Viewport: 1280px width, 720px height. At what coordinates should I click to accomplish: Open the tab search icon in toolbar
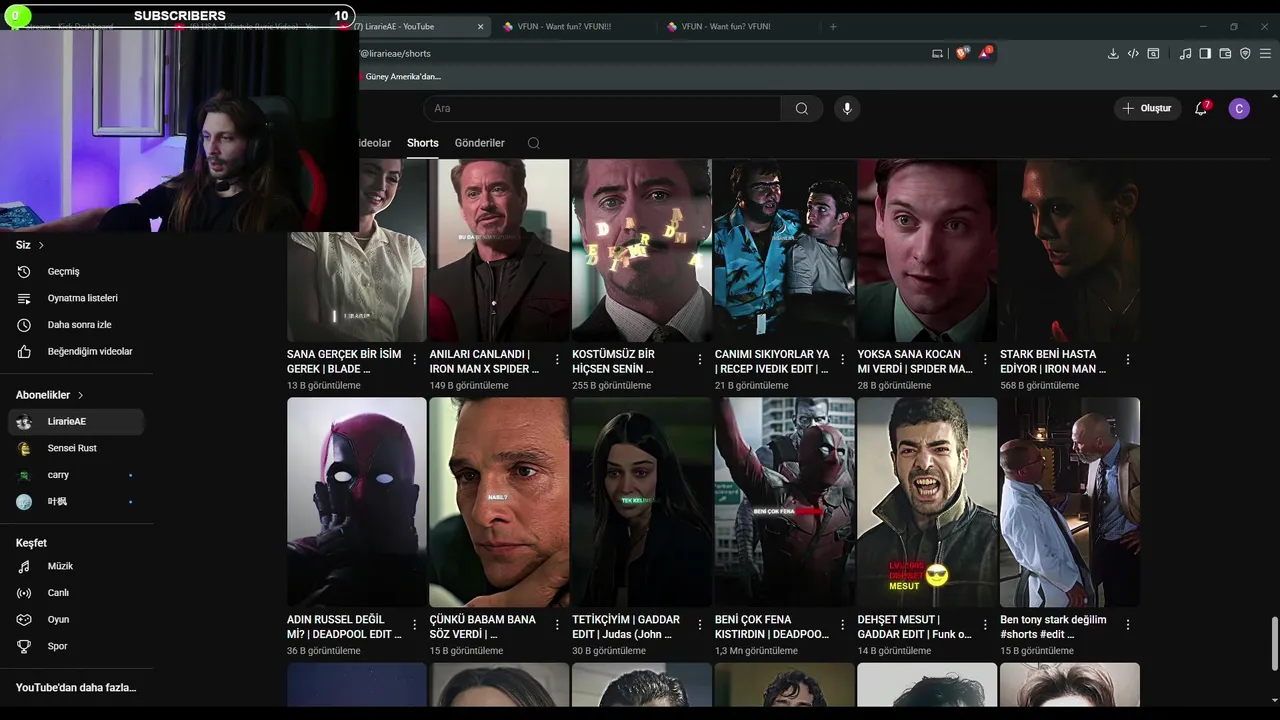1153,53
